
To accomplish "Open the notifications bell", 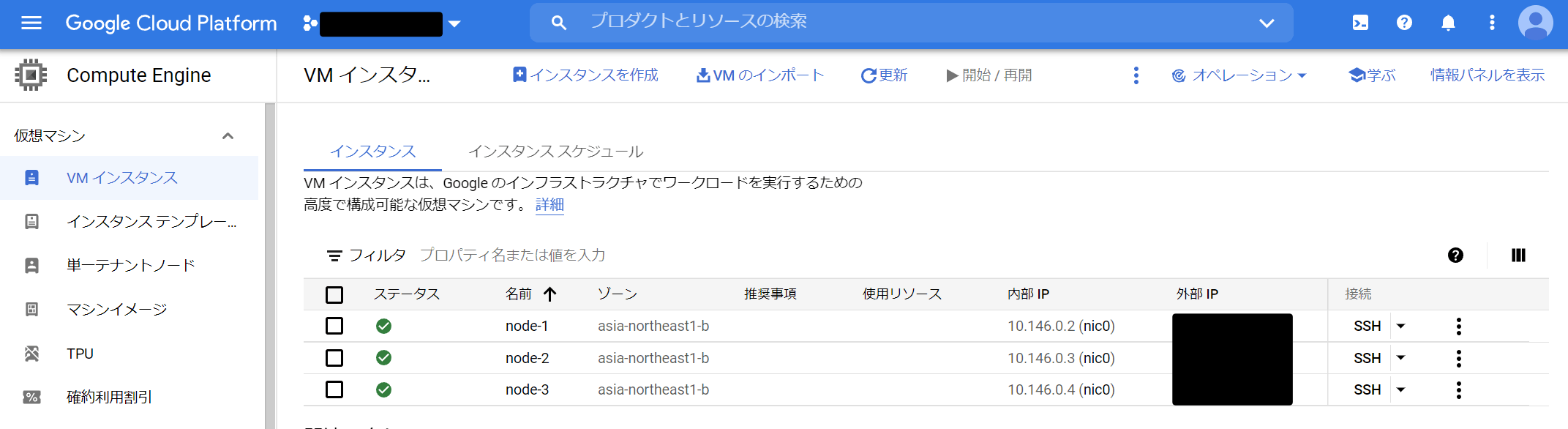I will [1448, 23].
